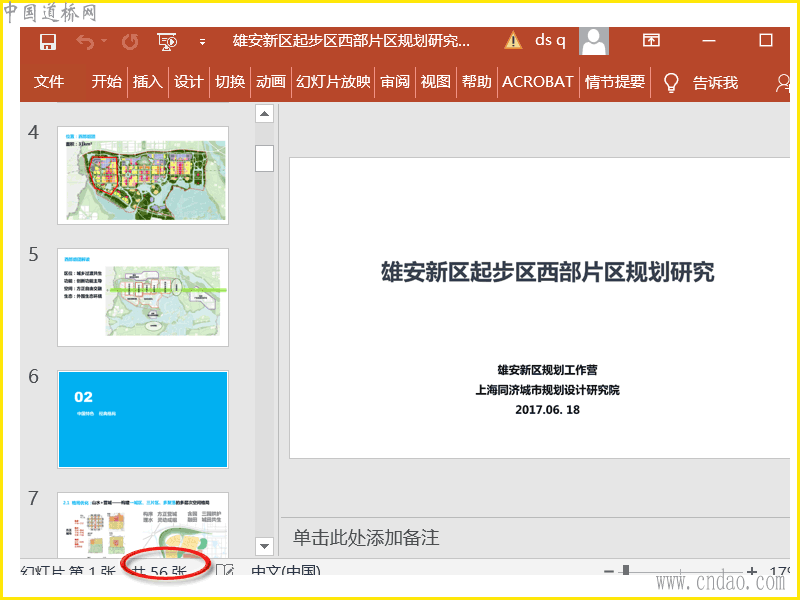
Task: Switch to the 设计 tab
Action: tap(188, 82)
